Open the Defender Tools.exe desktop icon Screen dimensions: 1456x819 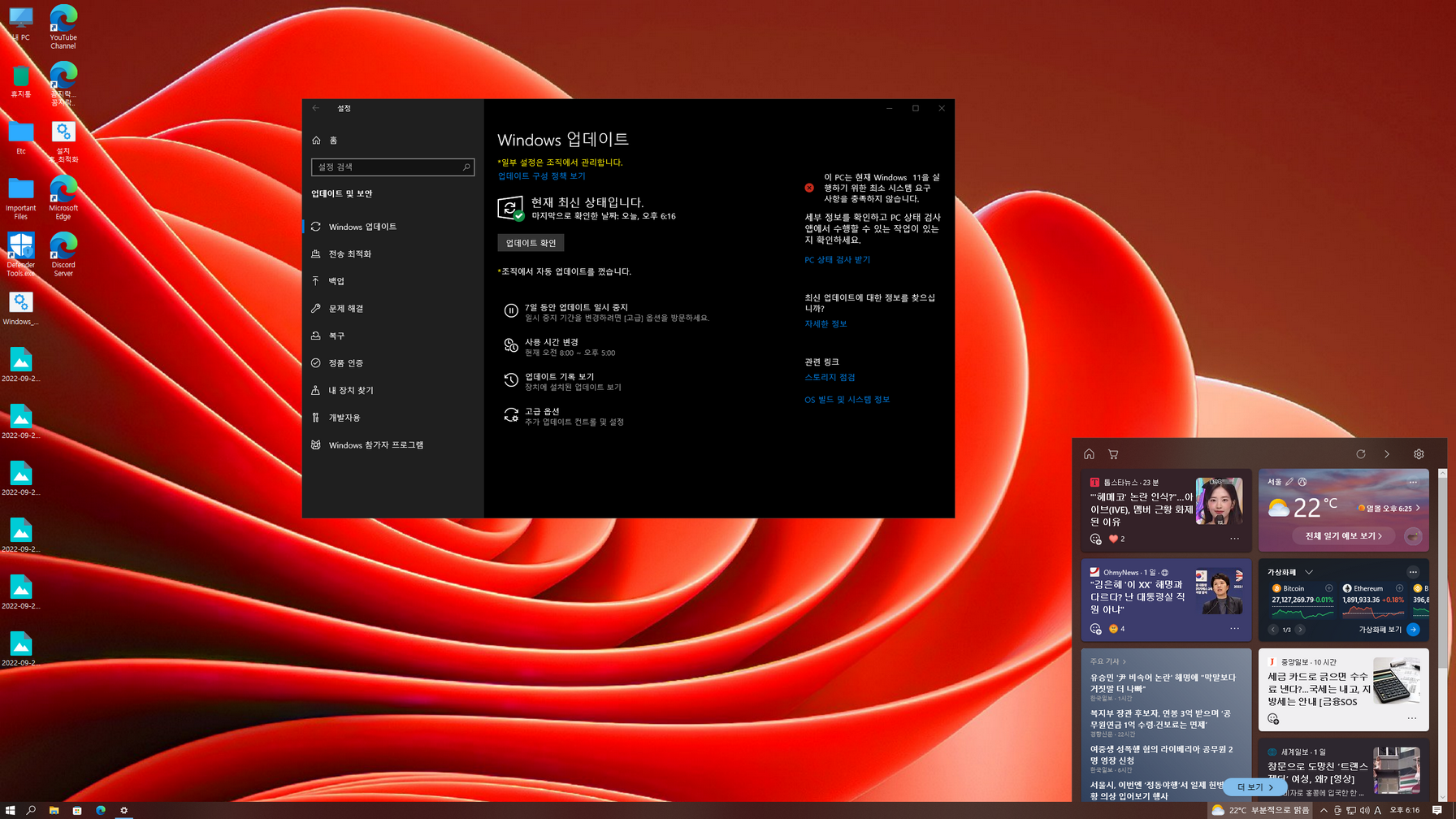click(x=21, y=254)
